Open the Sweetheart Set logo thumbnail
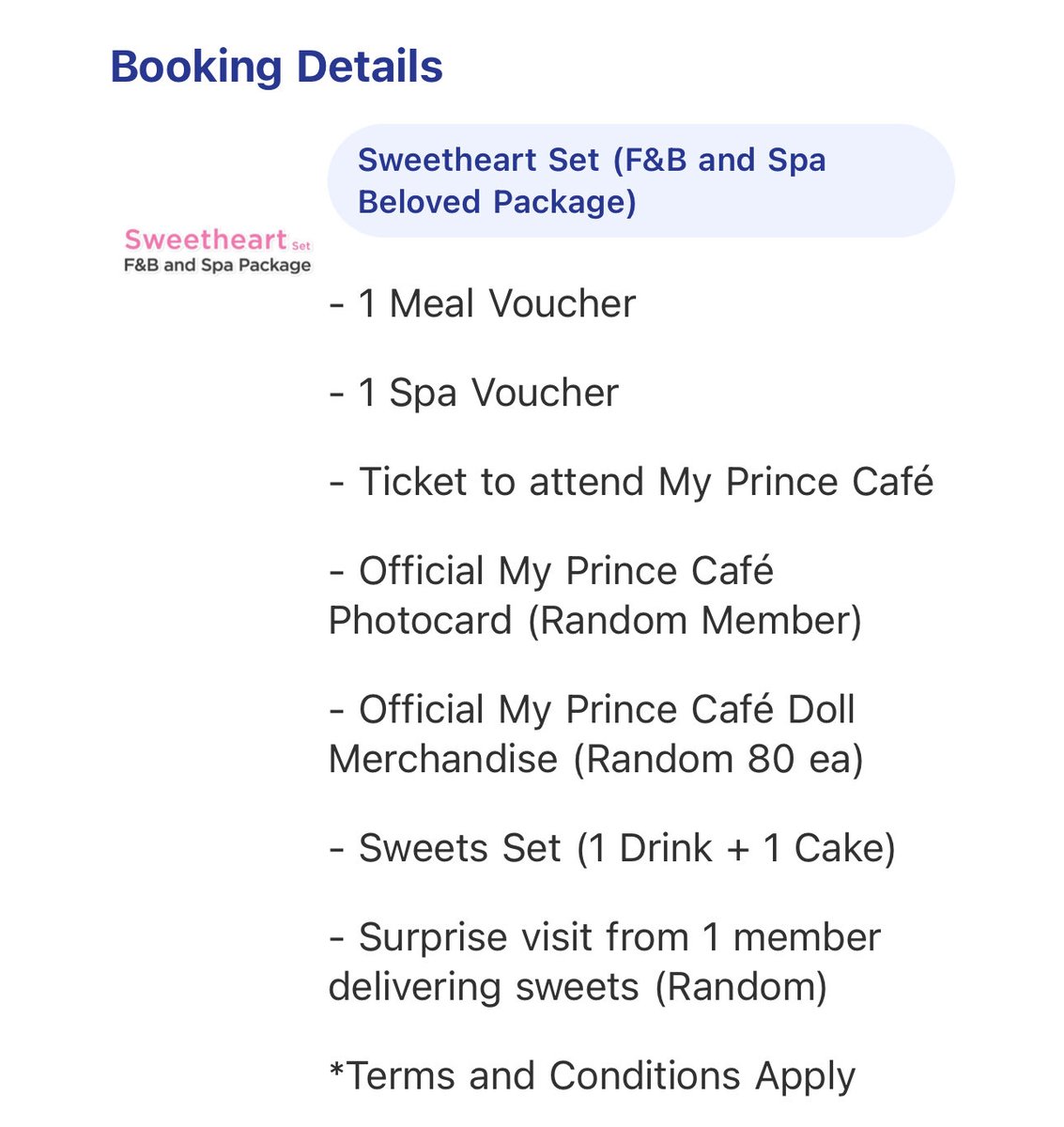This screenshot has height=1127, width=1064. 217,251
